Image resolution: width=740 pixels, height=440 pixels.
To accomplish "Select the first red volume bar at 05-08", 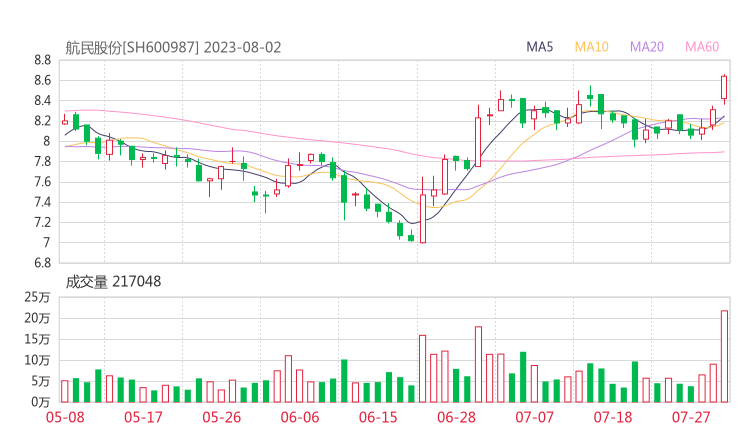I will click(65, 391).
